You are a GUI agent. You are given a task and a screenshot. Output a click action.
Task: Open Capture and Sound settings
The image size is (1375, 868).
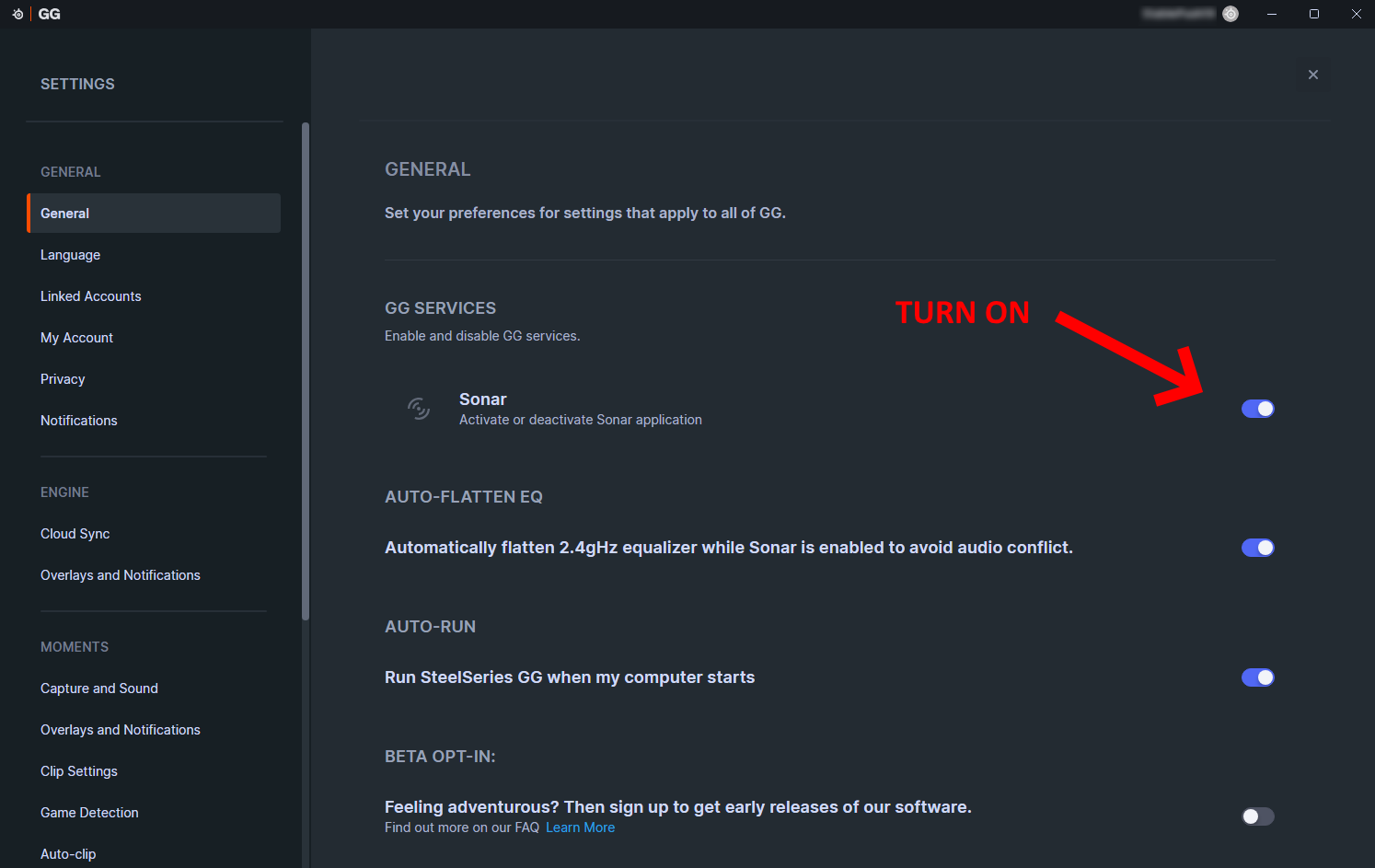click(98, 689)
